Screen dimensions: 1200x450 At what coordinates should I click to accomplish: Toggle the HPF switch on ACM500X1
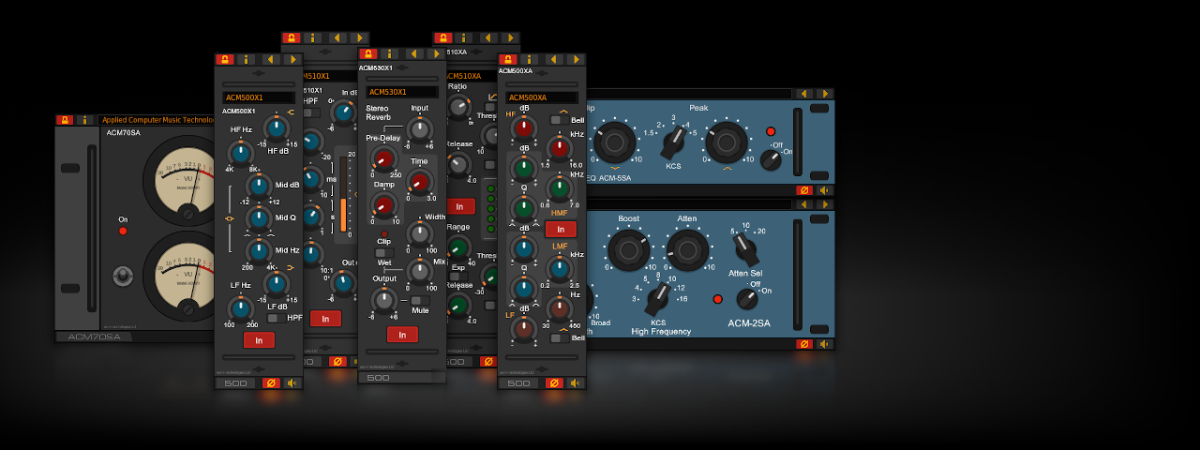coord(274,318)
